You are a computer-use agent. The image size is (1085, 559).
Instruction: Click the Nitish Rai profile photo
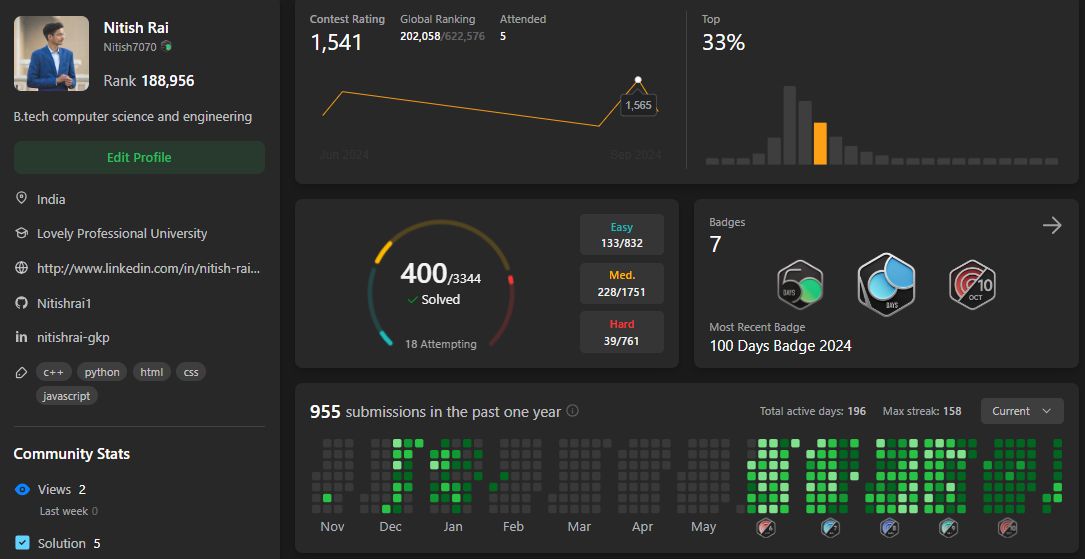[x=51, y=53]
